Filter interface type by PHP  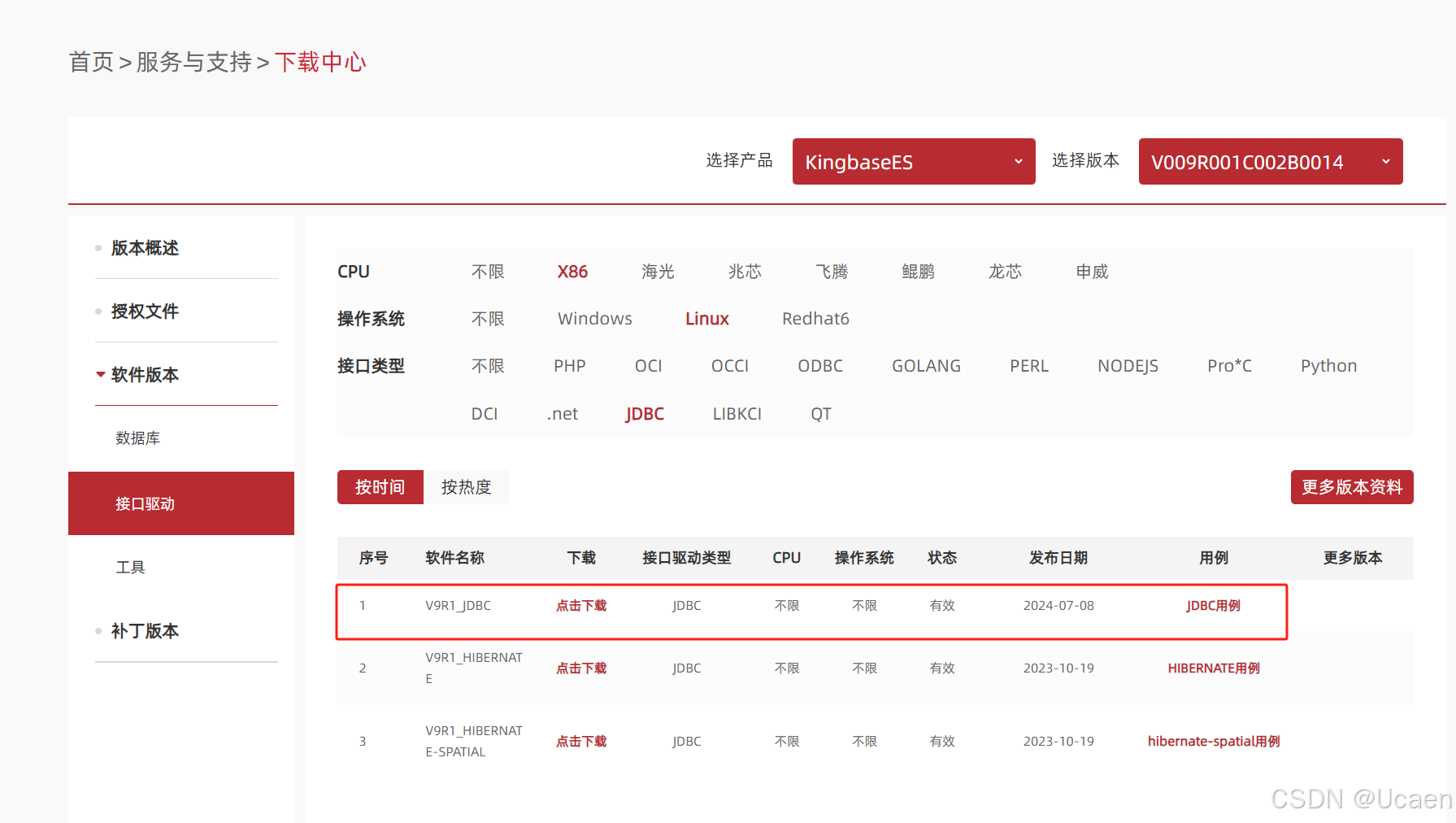click(x=569, y=366)
